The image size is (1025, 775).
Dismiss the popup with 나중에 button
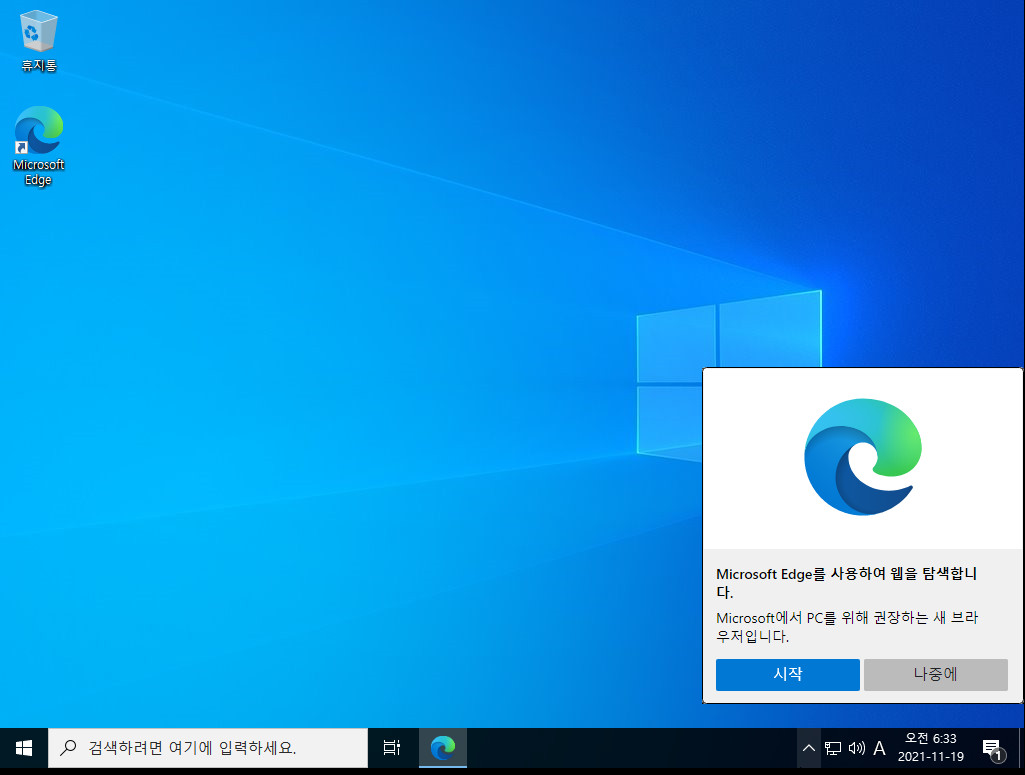pyautogui.click(x=935, y=674)
